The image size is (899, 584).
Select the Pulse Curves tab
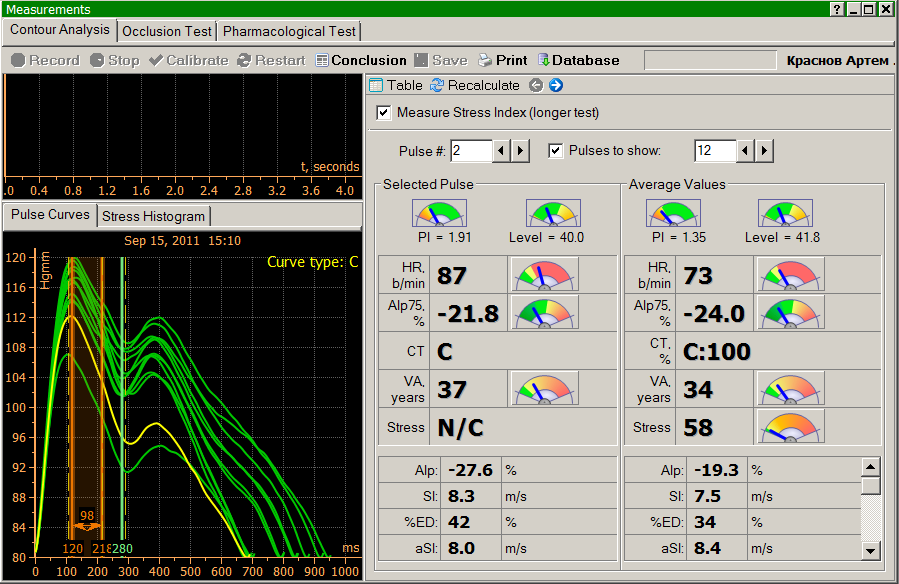[50, 214]
